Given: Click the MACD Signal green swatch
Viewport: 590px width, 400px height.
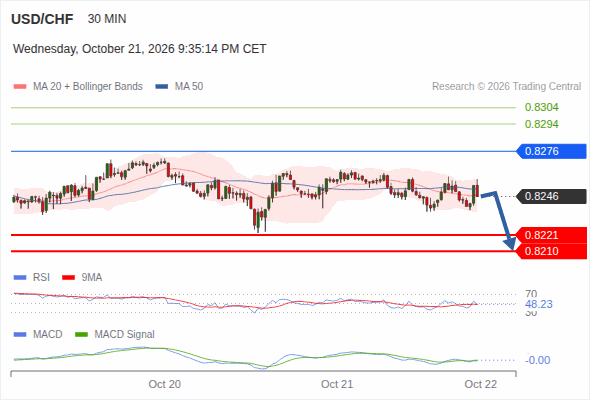Looking at the screenshot, I should pos(81,335).
